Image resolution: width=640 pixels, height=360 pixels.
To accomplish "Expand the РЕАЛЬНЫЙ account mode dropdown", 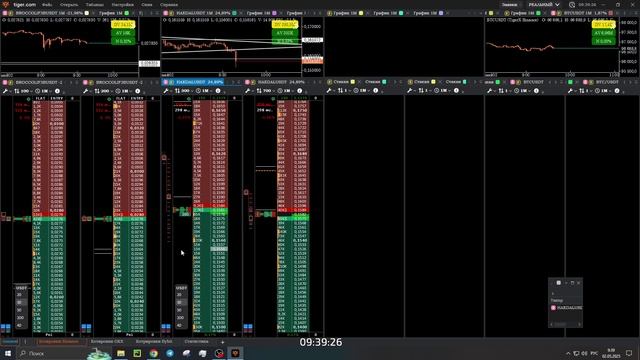I will pyautogui.click(x=544, y=5).
